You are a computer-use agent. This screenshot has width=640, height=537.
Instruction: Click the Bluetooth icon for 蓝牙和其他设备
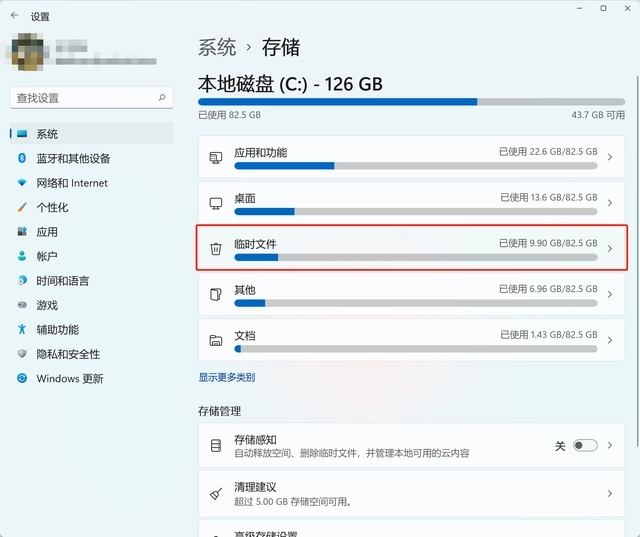(22, 158)
